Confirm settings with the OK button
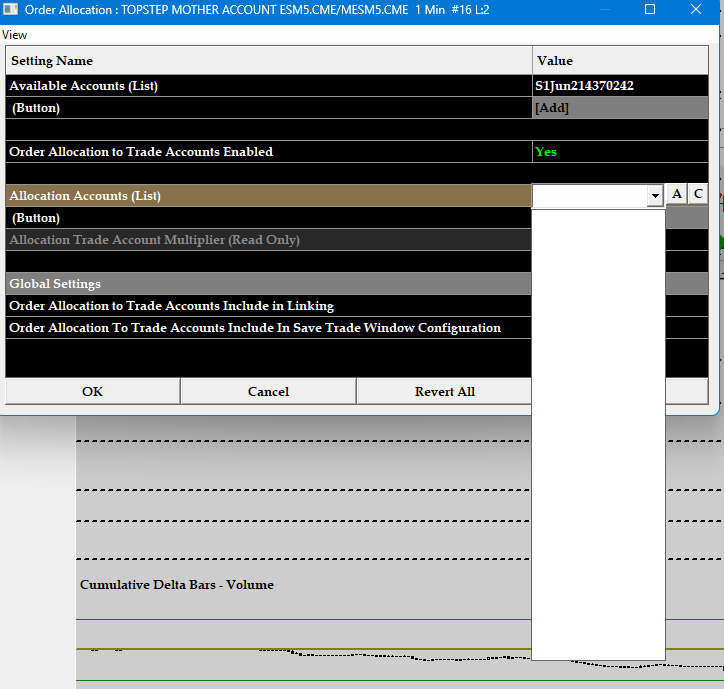 (92, 391)
